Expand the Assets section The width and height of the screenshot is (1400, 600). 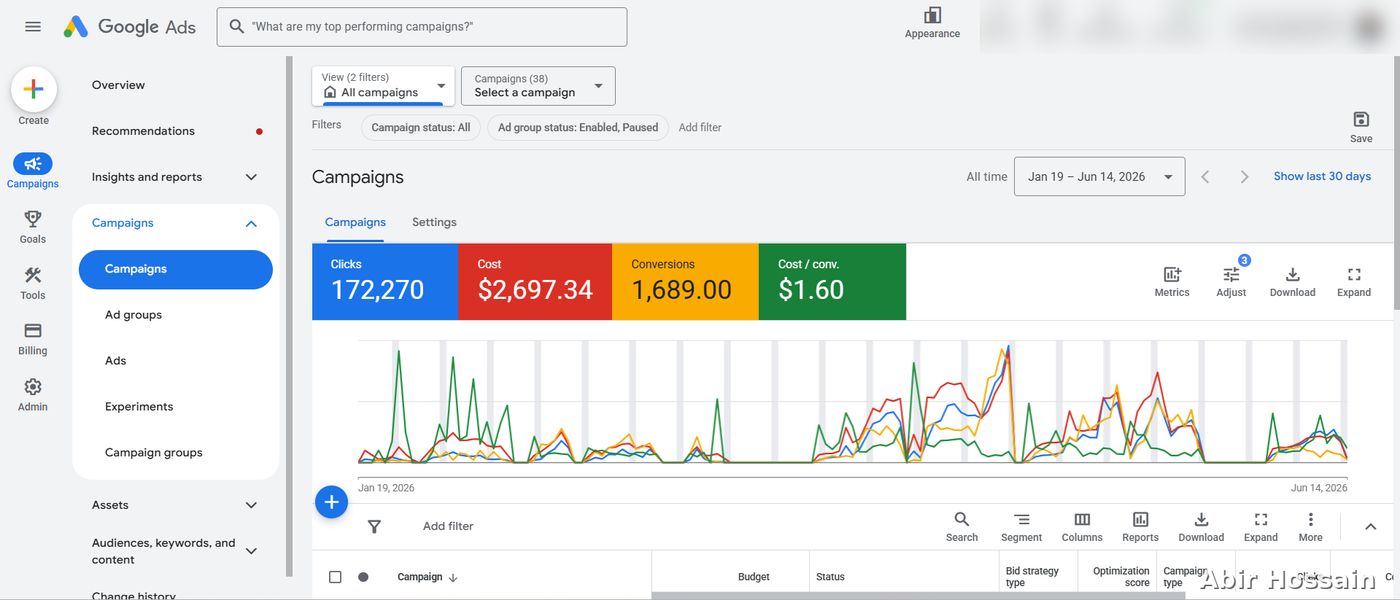pyautogui.click(x=251, y=505)
